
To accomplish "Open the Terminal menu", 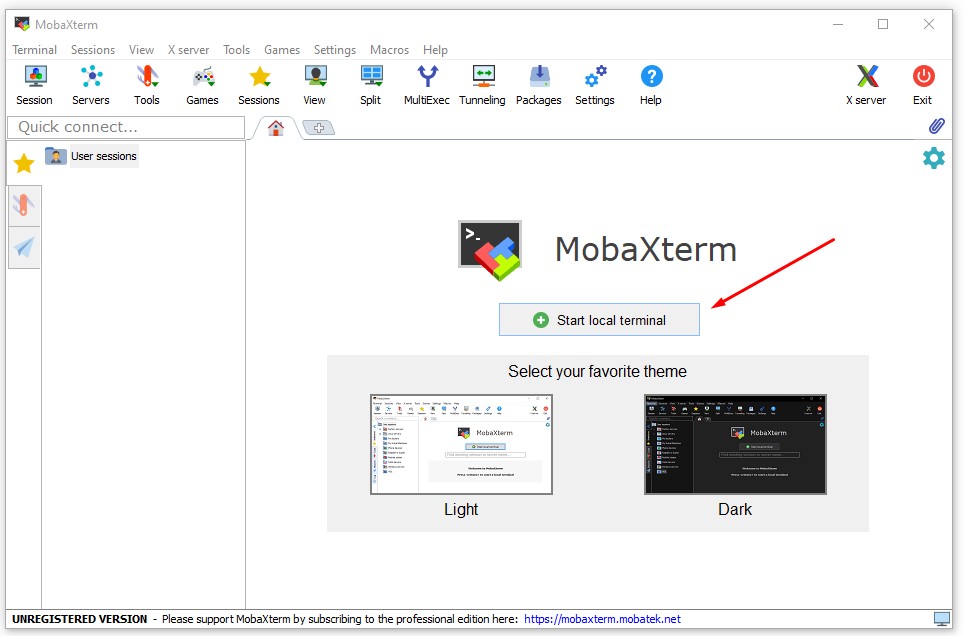I will (x=34, y=50).
